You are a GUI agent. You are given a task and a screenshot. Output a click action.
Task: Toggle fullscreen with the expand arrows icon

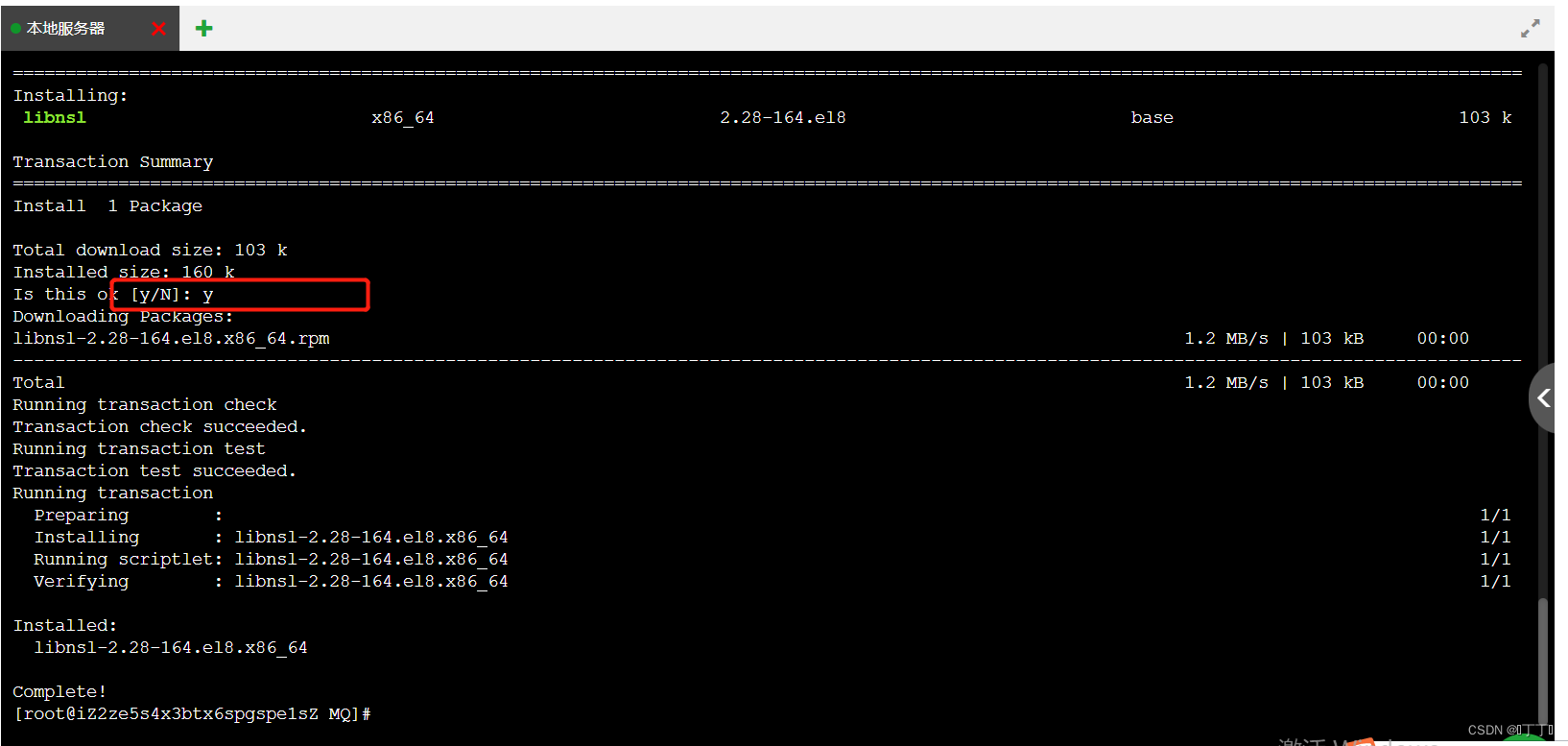[1531, 29]
